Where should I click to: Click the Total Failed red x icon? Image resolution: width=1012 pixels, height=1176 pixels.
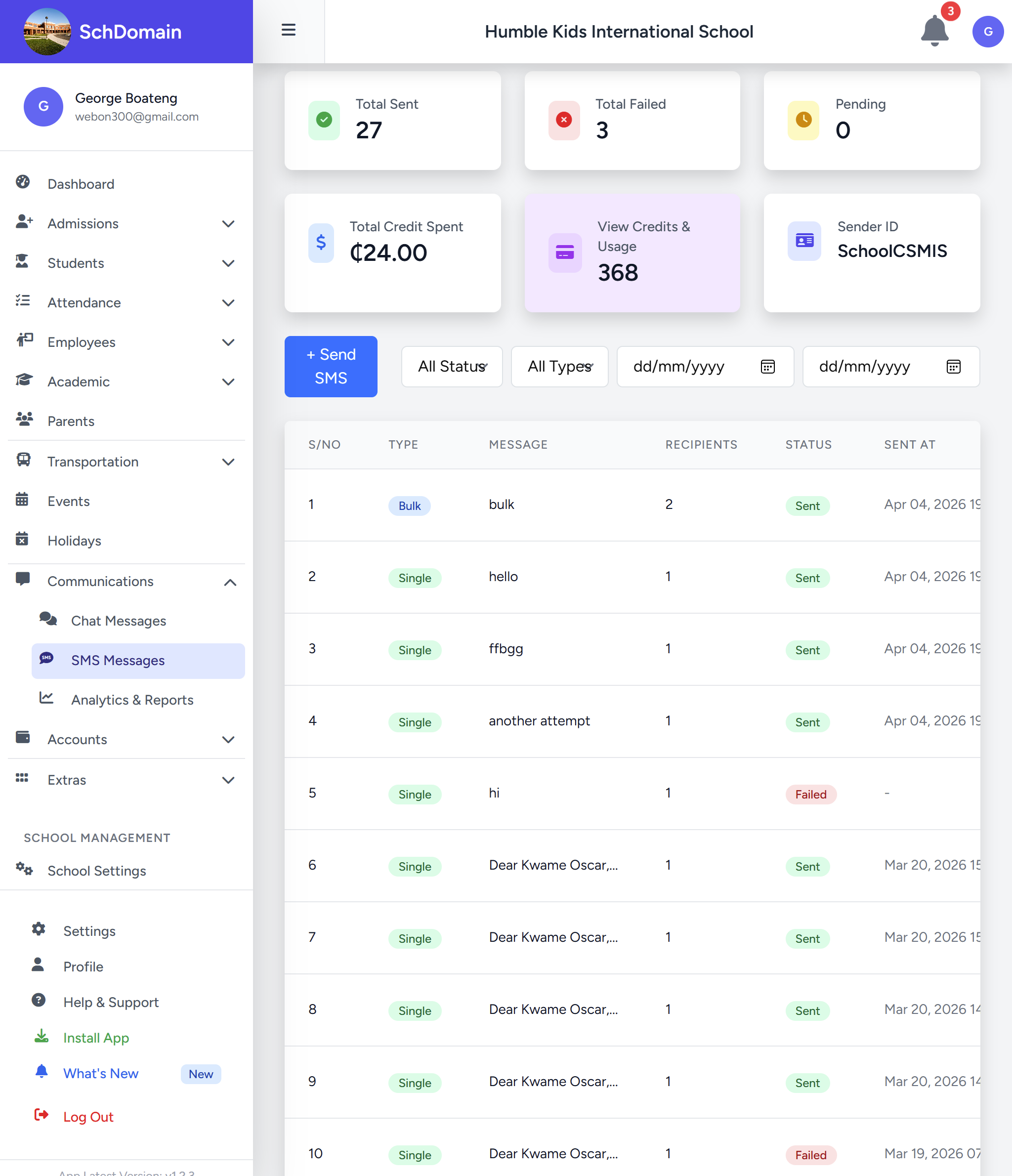(x=564, y=120)
